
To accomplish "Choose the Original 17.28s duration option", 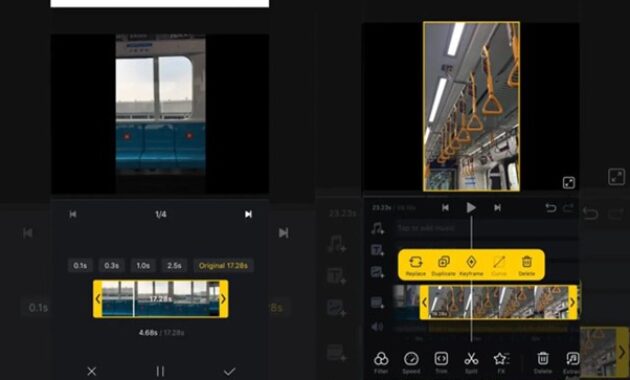I will click(223, 266).
